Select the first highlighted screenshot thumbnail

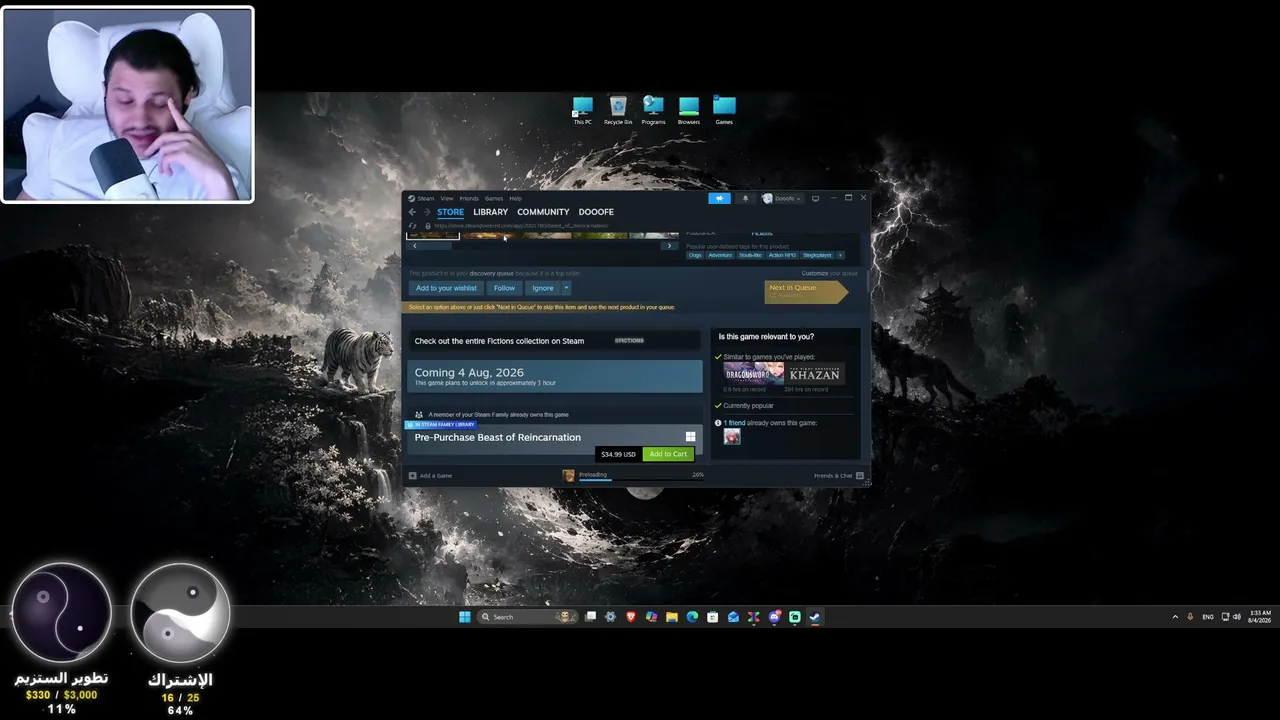click(433, 236)
